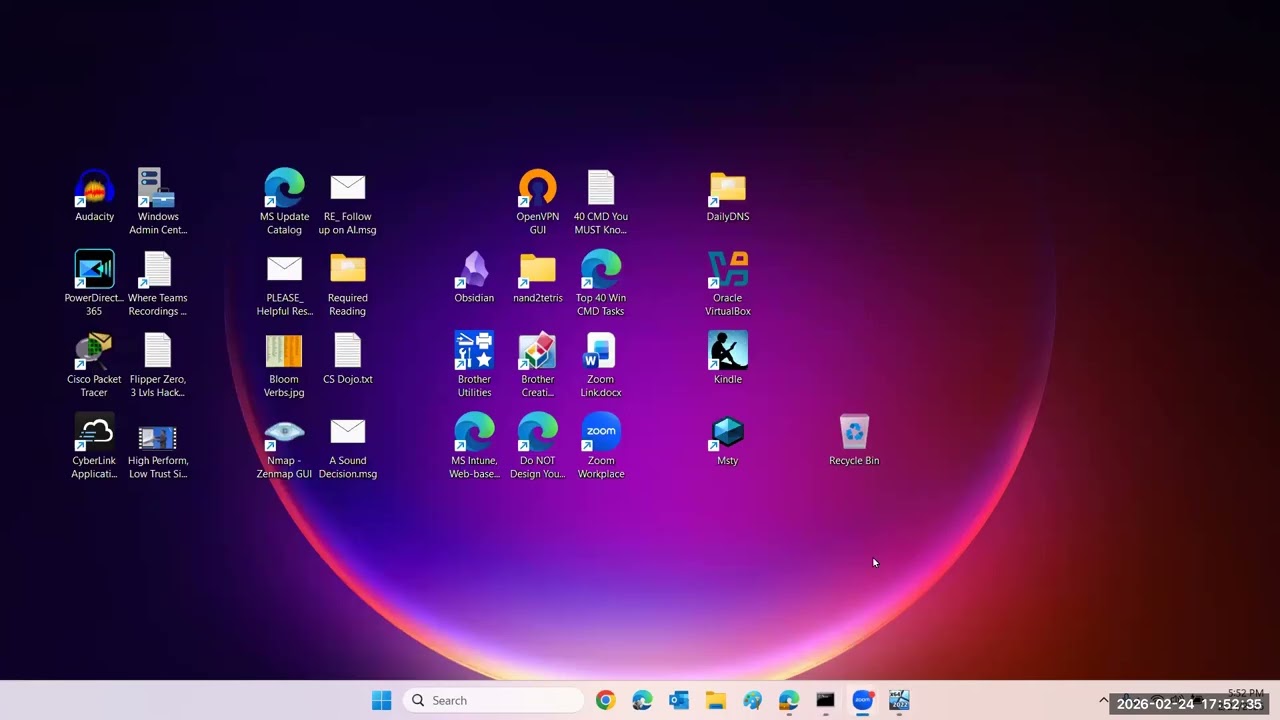Click the Cisco Packet Tracer shortcut
The width and height of the screenshot is (1280, 720).
94,365
